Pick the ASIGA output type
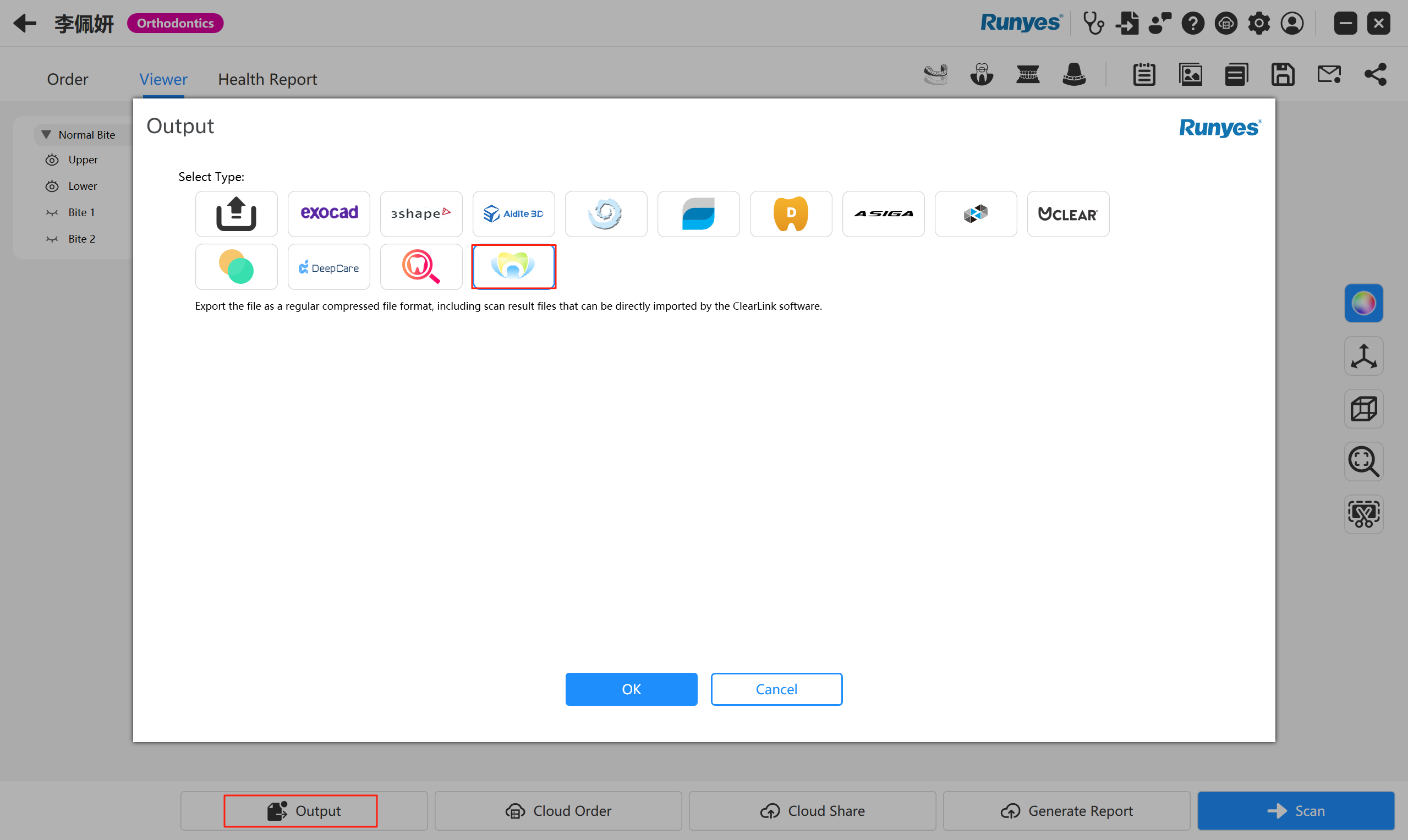The height and width of the screenshot is (840, 1408). 883,213
